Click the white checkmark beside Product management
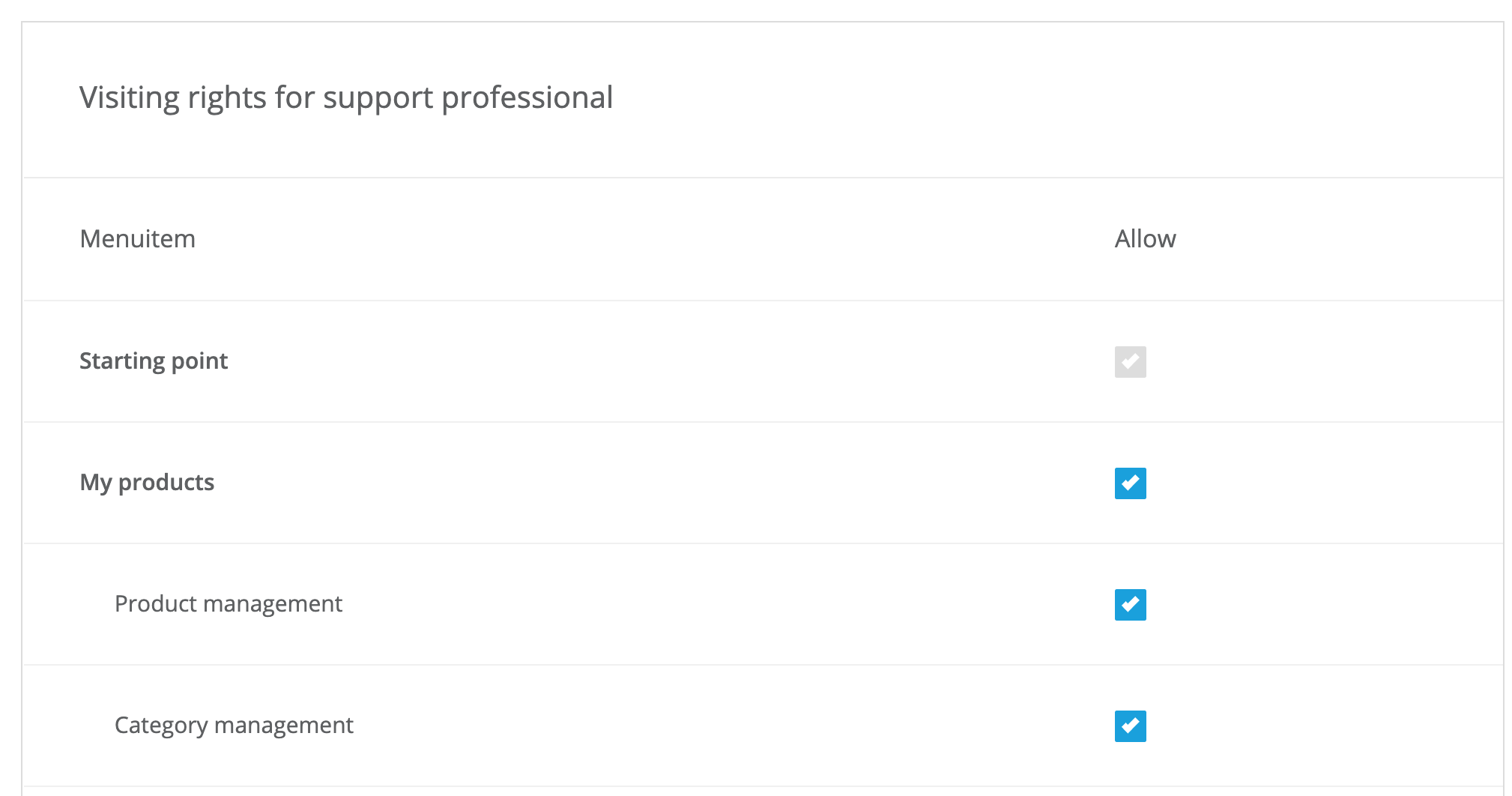Viewport: 1512px width, 796px height. (1130, 605)
